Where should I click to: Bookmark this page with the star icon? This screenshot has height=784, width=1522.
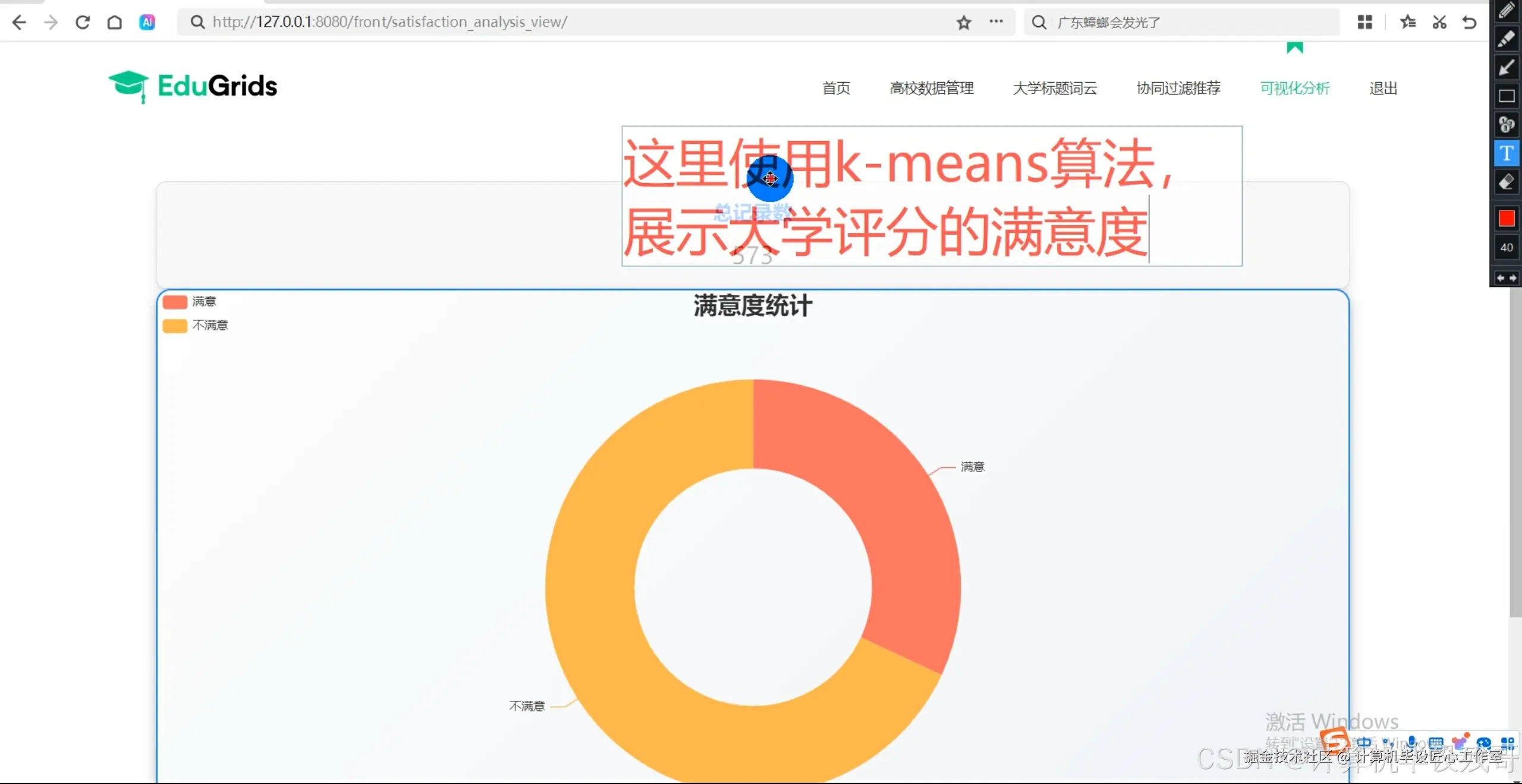point(964,23)
